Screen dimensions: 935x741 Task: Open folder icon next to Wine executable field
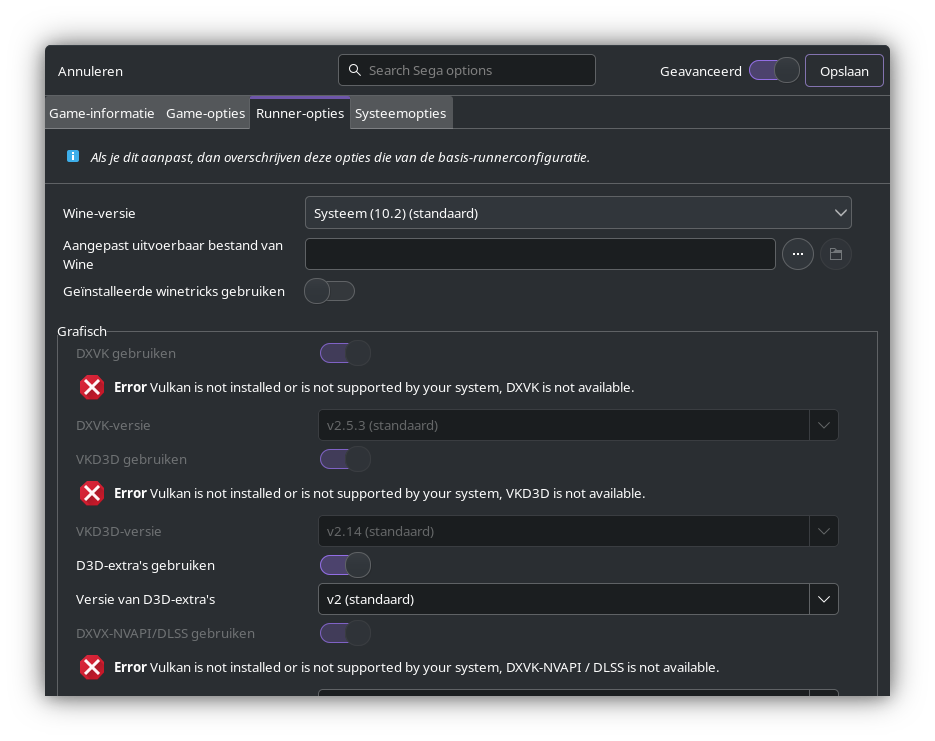tap(835, 254)
